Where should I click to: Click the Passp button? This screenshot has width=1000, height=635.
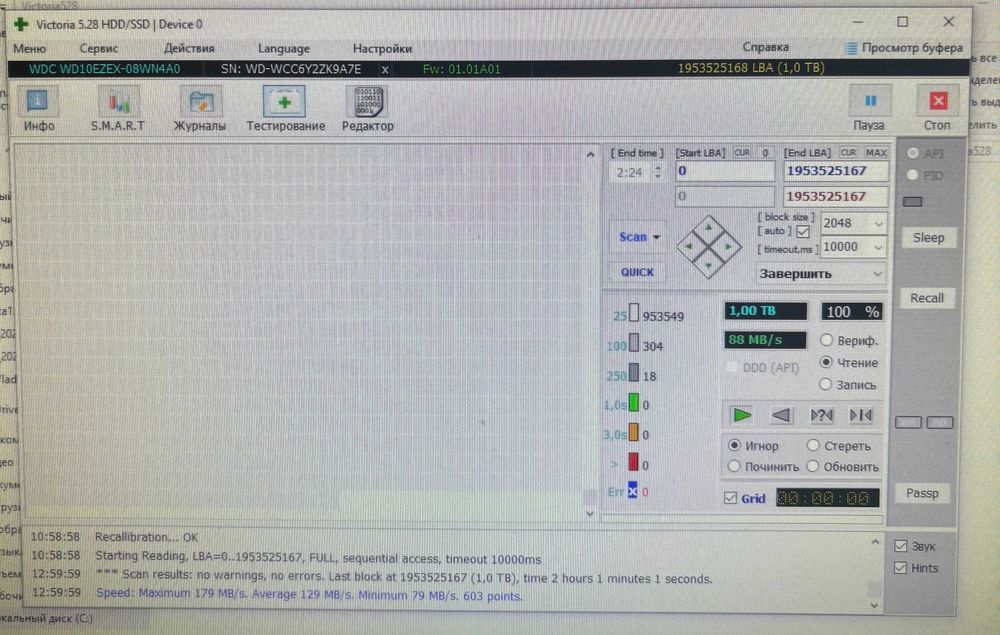(922, 493)
